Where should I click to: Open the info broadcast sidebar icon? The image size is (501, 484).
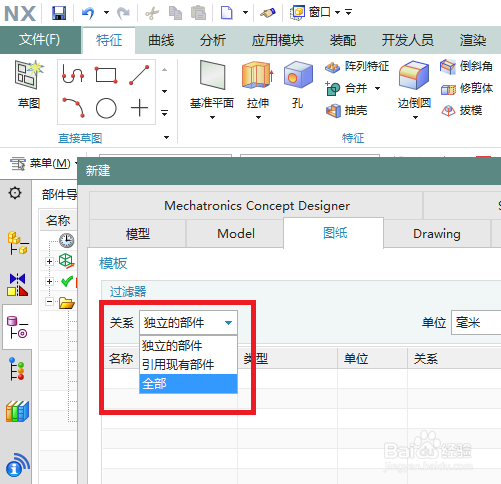click(18, 464)
